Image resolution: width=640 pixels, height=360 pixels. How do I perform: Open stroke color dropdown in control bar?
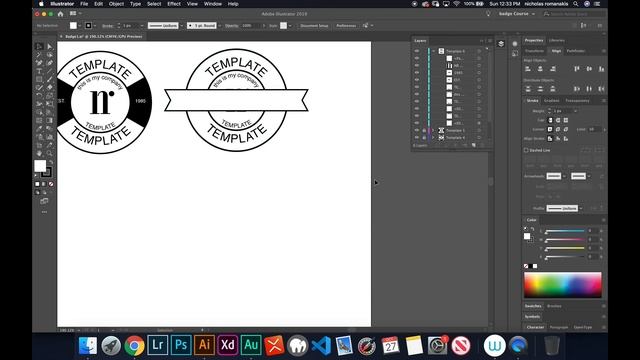tap(95, 25)
